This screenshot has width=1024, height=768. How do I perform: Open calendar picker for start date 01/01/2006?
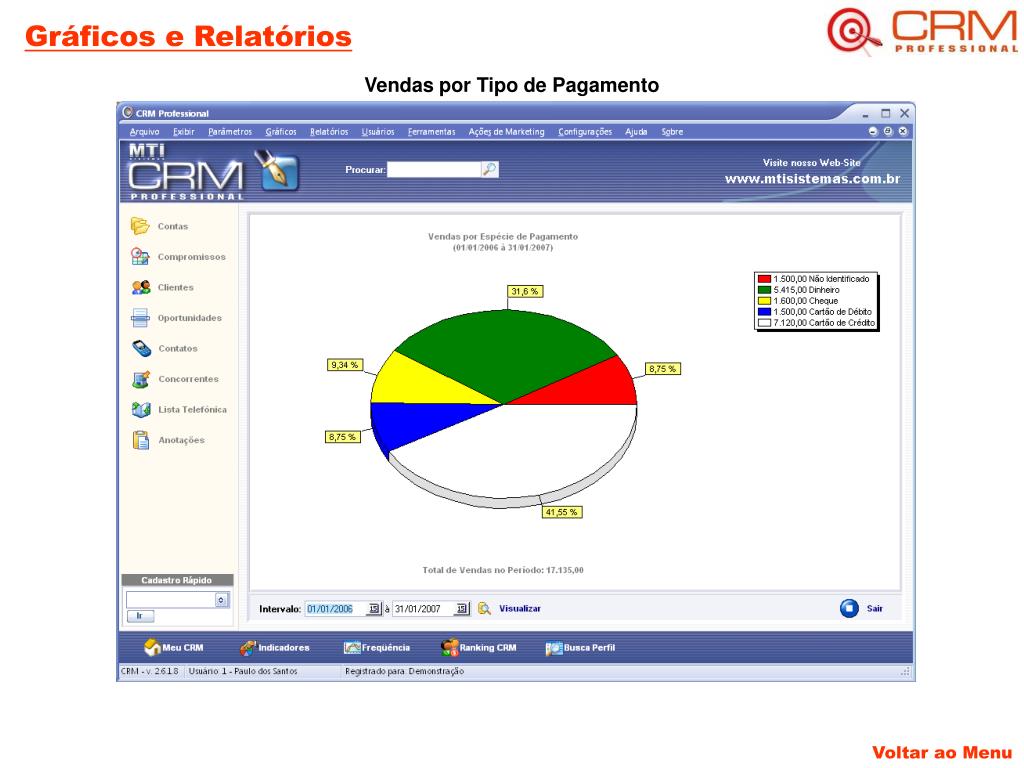pyautogui.click(x=374, y=609)
